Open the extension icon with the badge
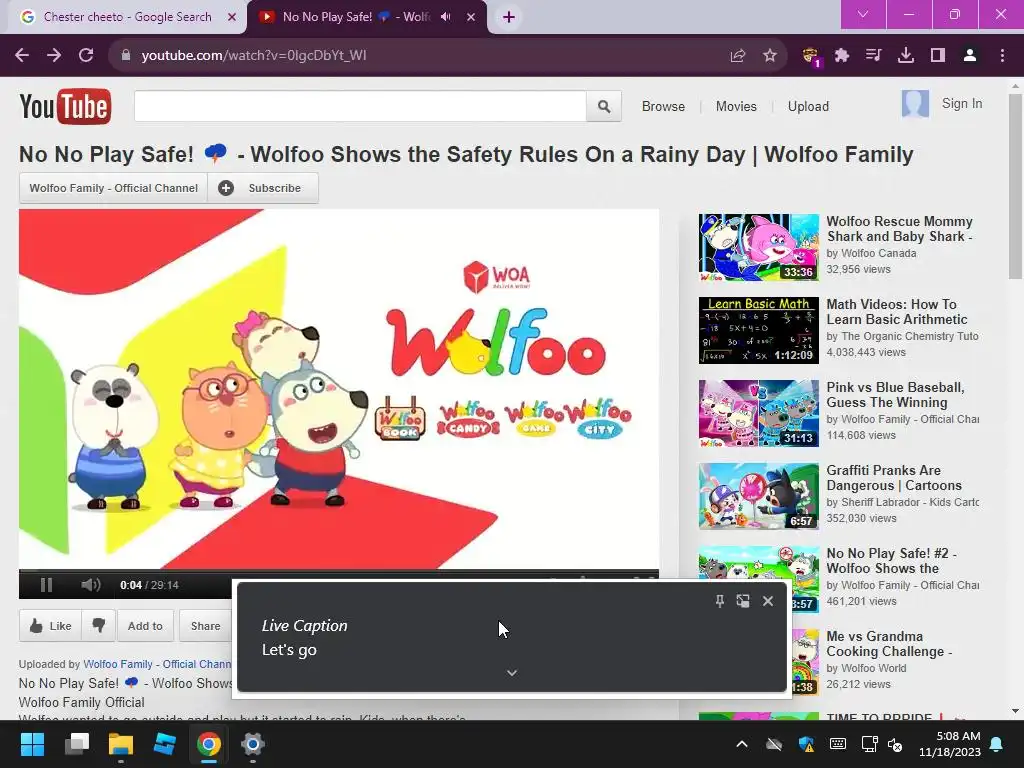 point(810,56)
